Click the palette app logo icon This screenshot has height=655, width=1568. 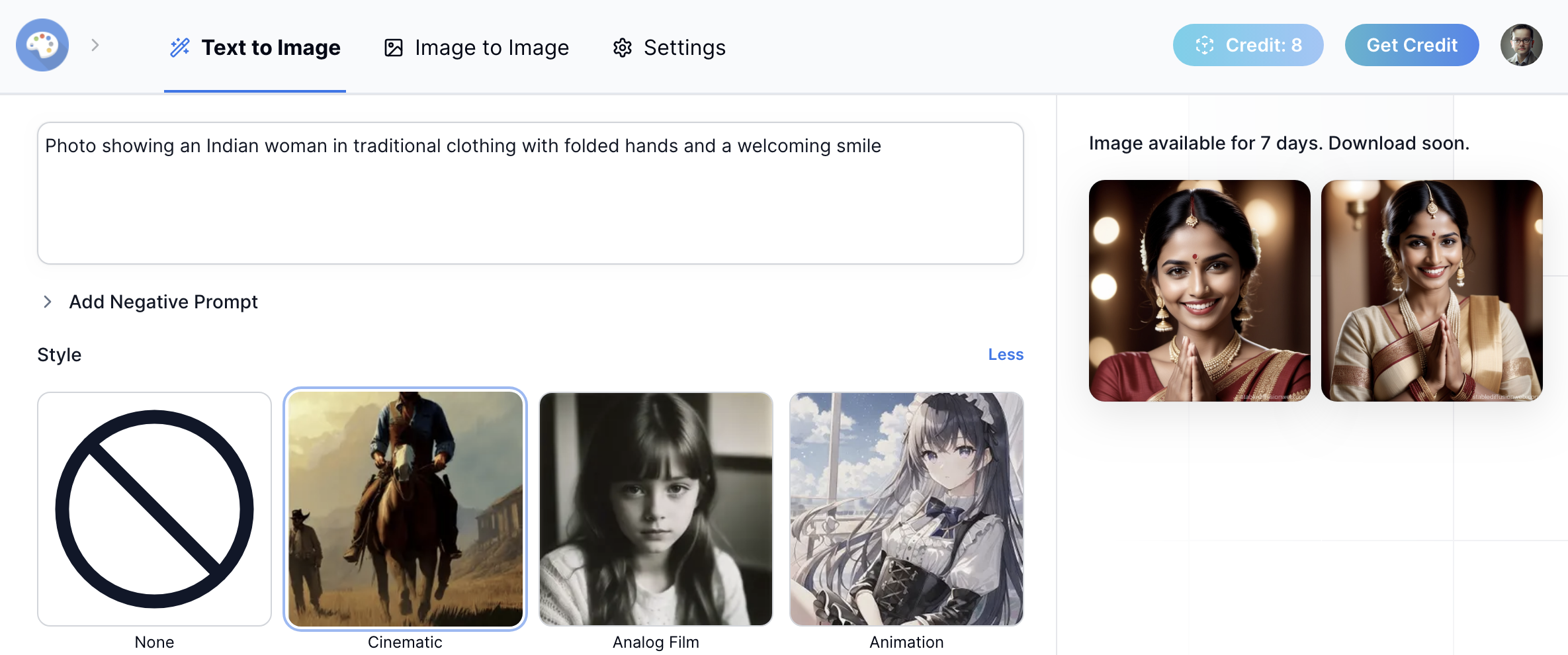point(42,45)
